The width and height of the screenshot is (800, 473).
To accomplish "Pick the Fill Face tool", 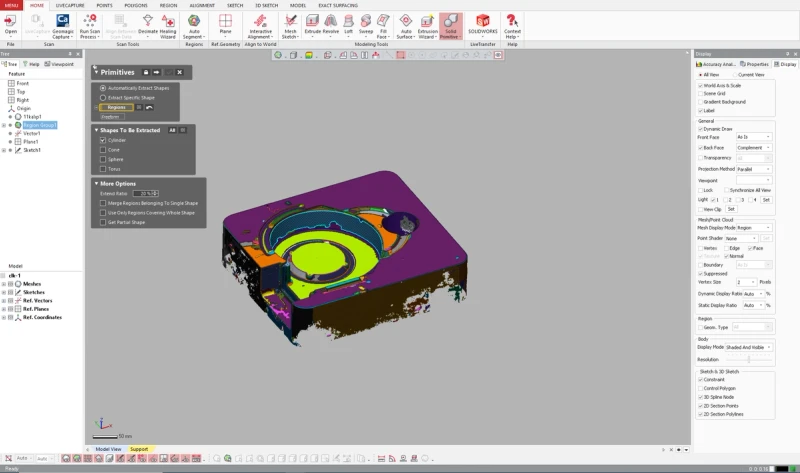I will (x=383, y=26).
